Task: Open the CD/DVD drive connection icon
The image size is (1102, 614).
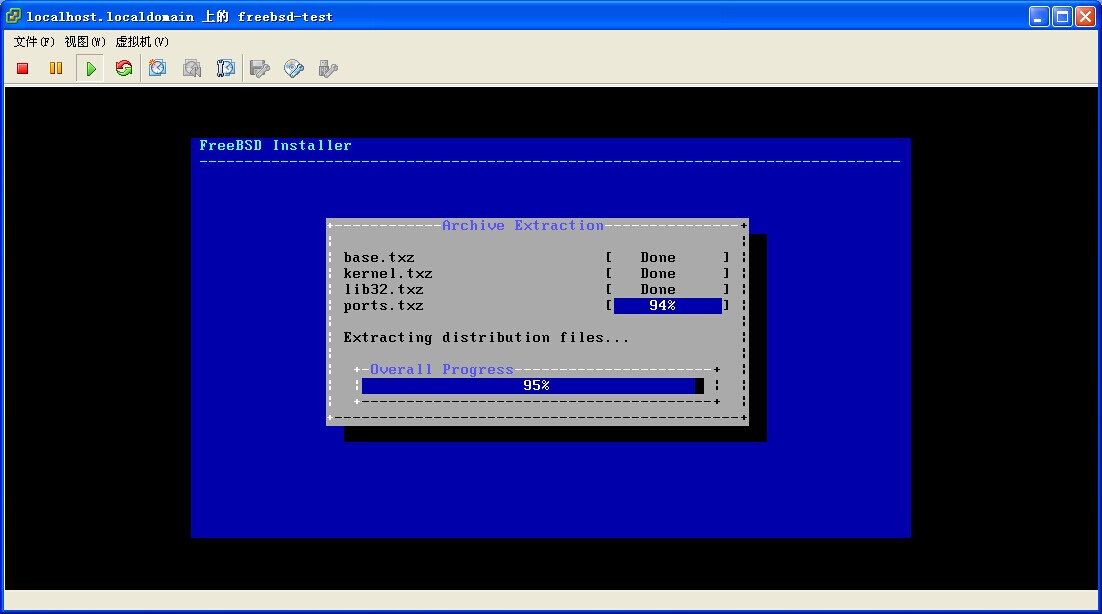Action: pyautogui.click(x=294, y=69)
